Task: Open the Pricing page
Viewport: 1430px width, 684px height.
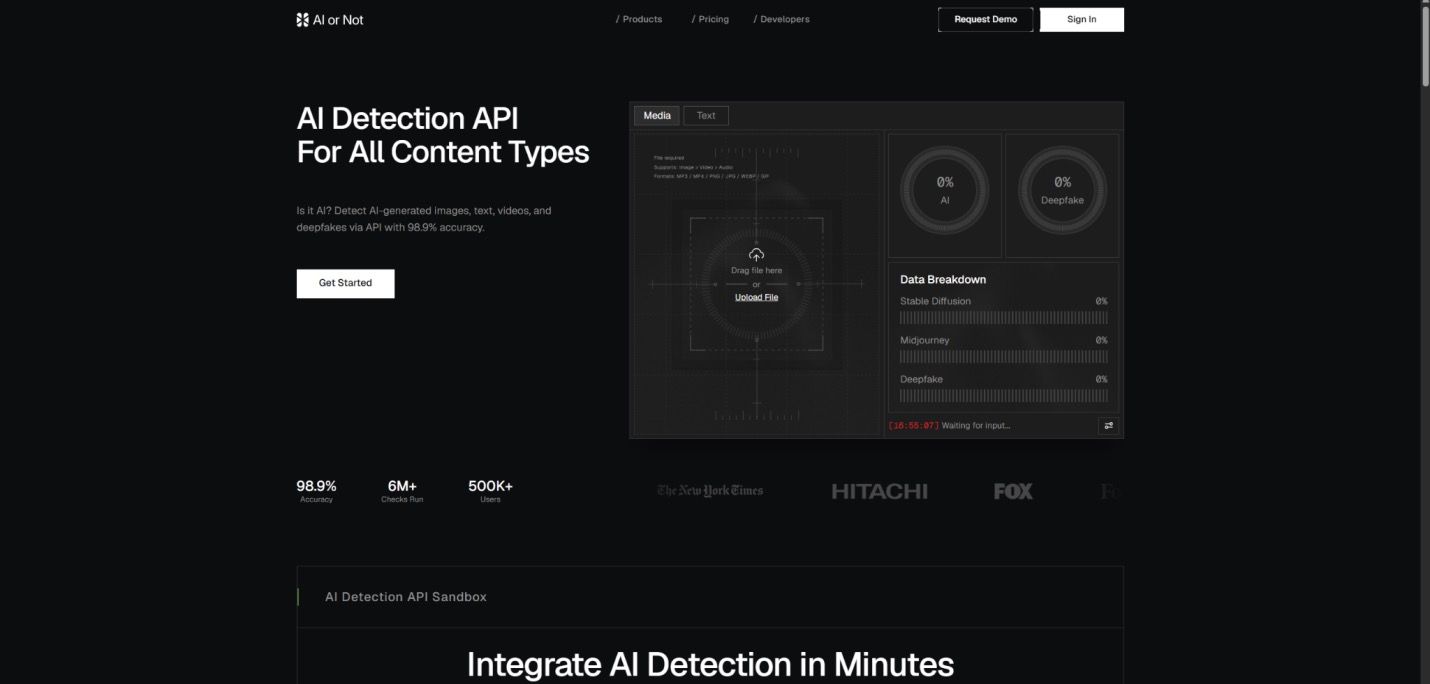Action: [x=710, y=19]
